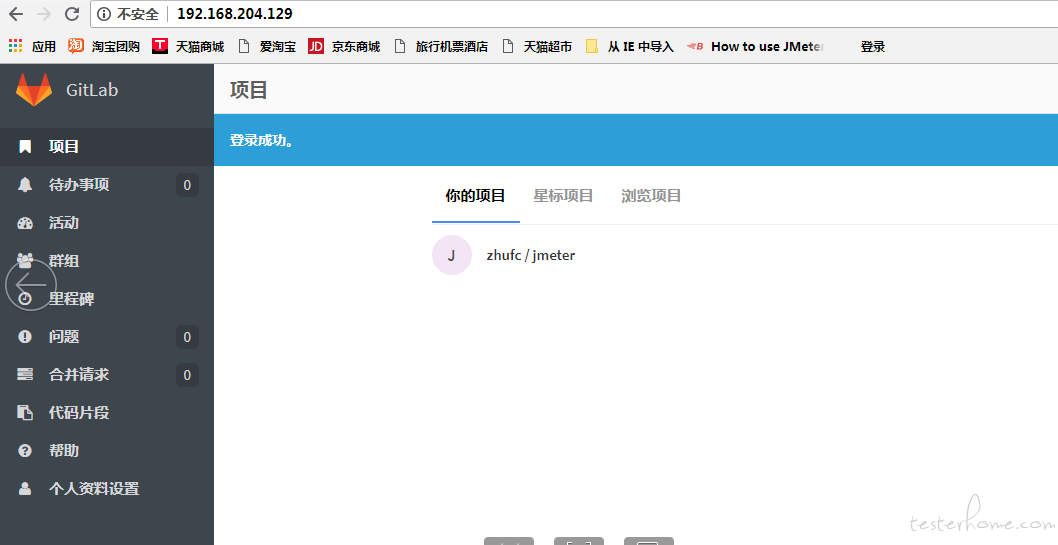Click the clock icon beside 里程碑
Screen dimensions: 1058x545
click(x=25, y=299)
